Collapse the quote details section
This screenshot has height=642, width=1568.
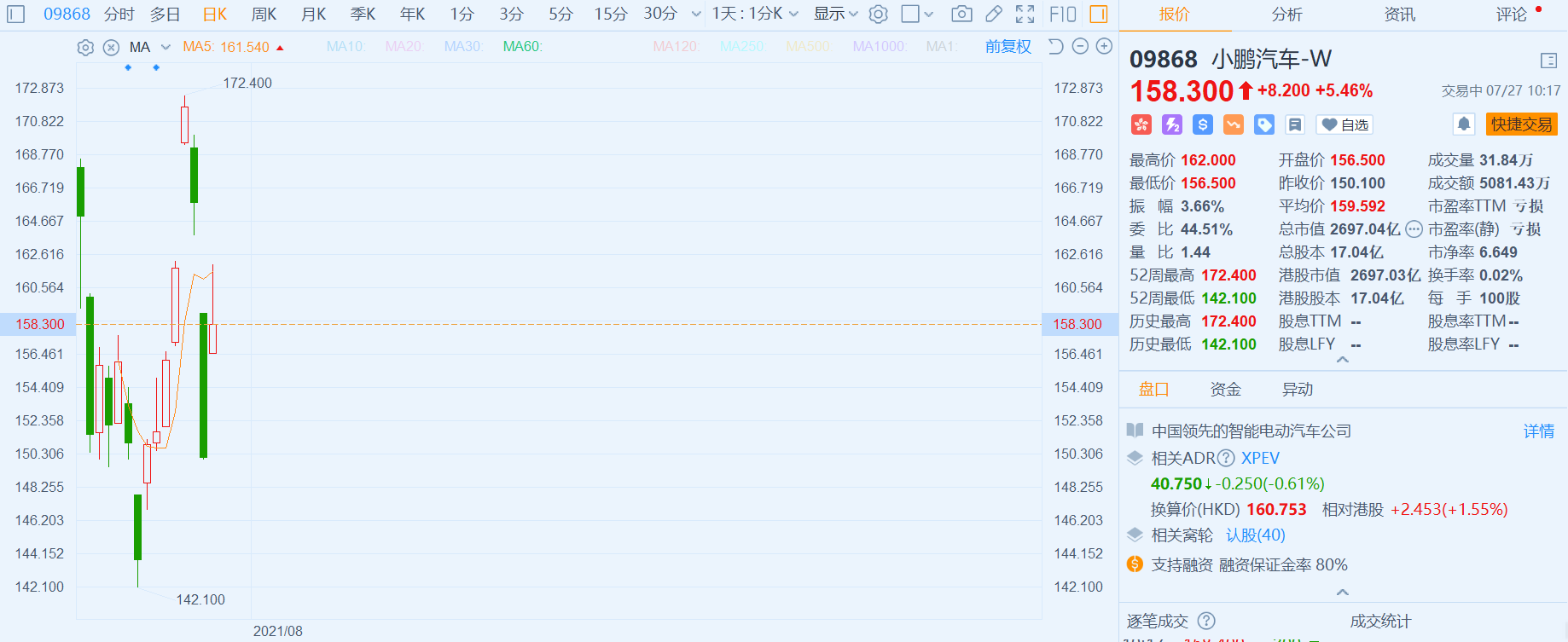[1343, 360]
